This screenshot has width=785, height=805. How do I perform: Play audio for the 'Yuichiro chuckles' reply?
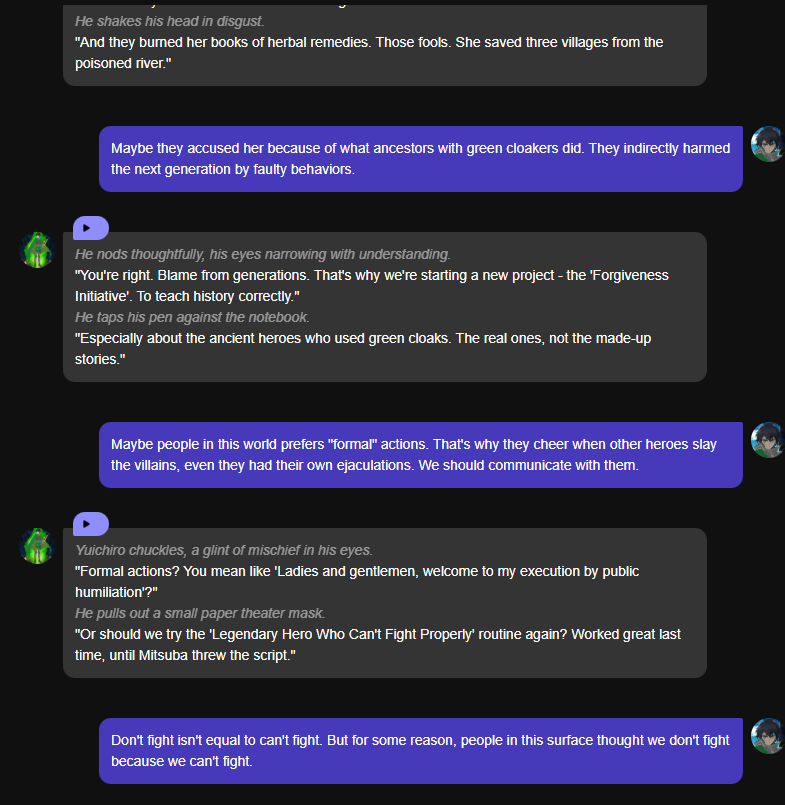[90, 523]
